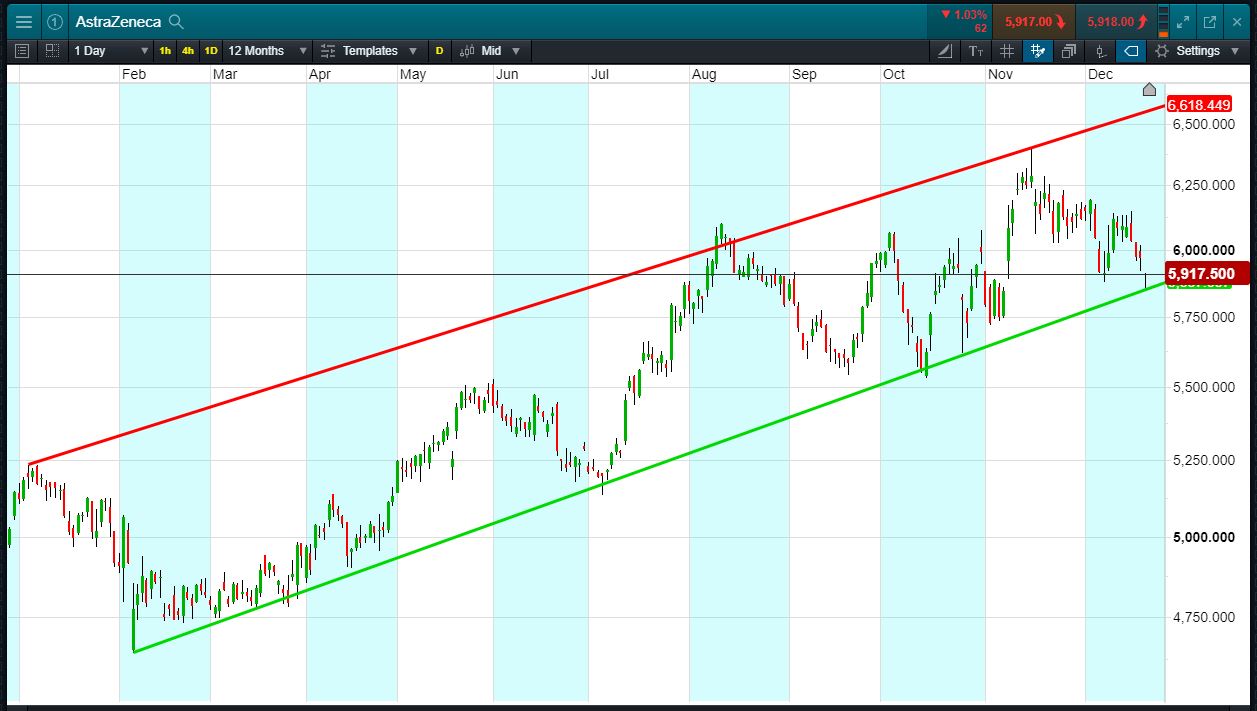Expand the Settings dropdown arrow
The width and height of the screenshot is (1257, 711).
tap(1237, 50)
